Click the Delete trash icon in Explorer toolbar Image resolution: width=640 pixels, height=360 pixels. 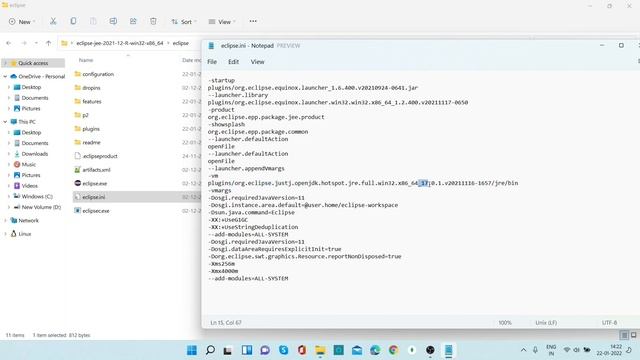pos(153,21)
